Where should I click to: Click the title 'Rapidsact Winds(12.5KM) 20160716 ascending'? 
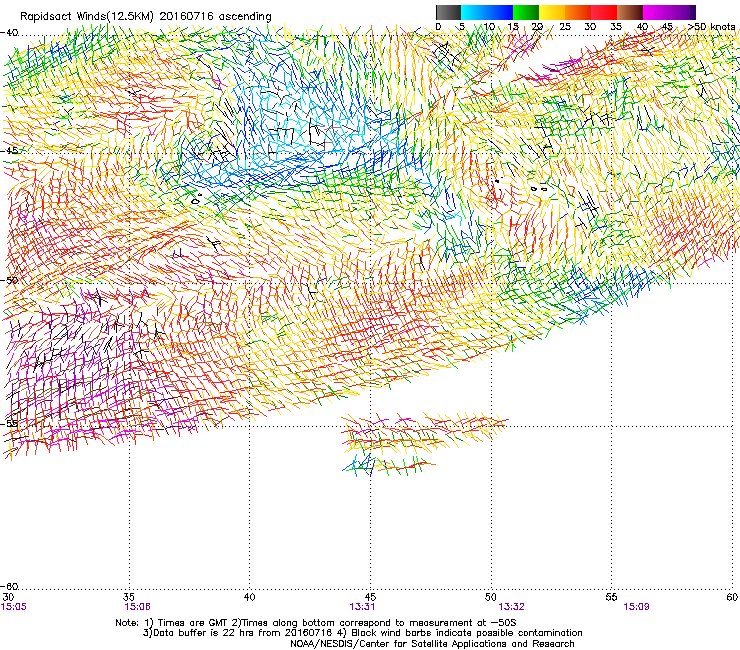(146, 17)
